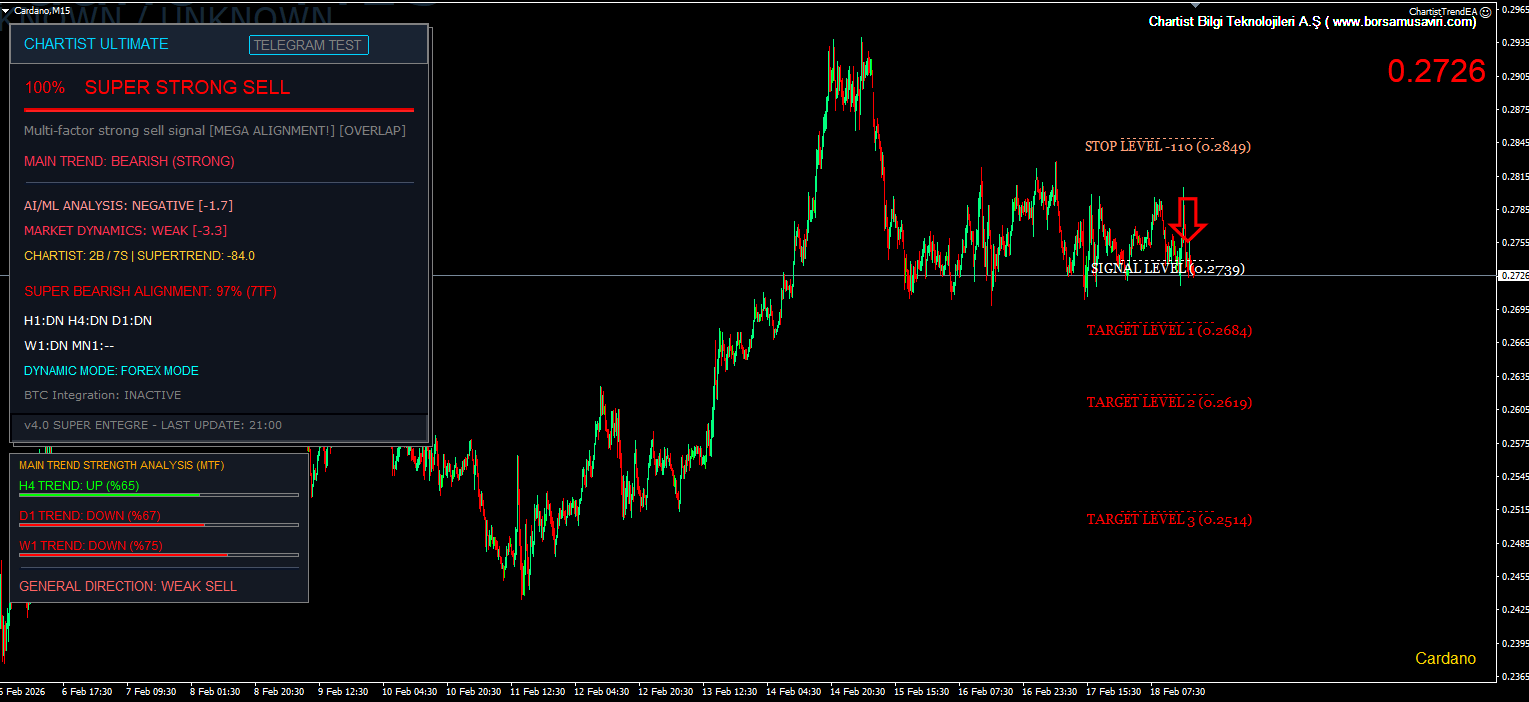
Task: Select the STOP LEVEL -110 label
Action: click(1167, 147)
